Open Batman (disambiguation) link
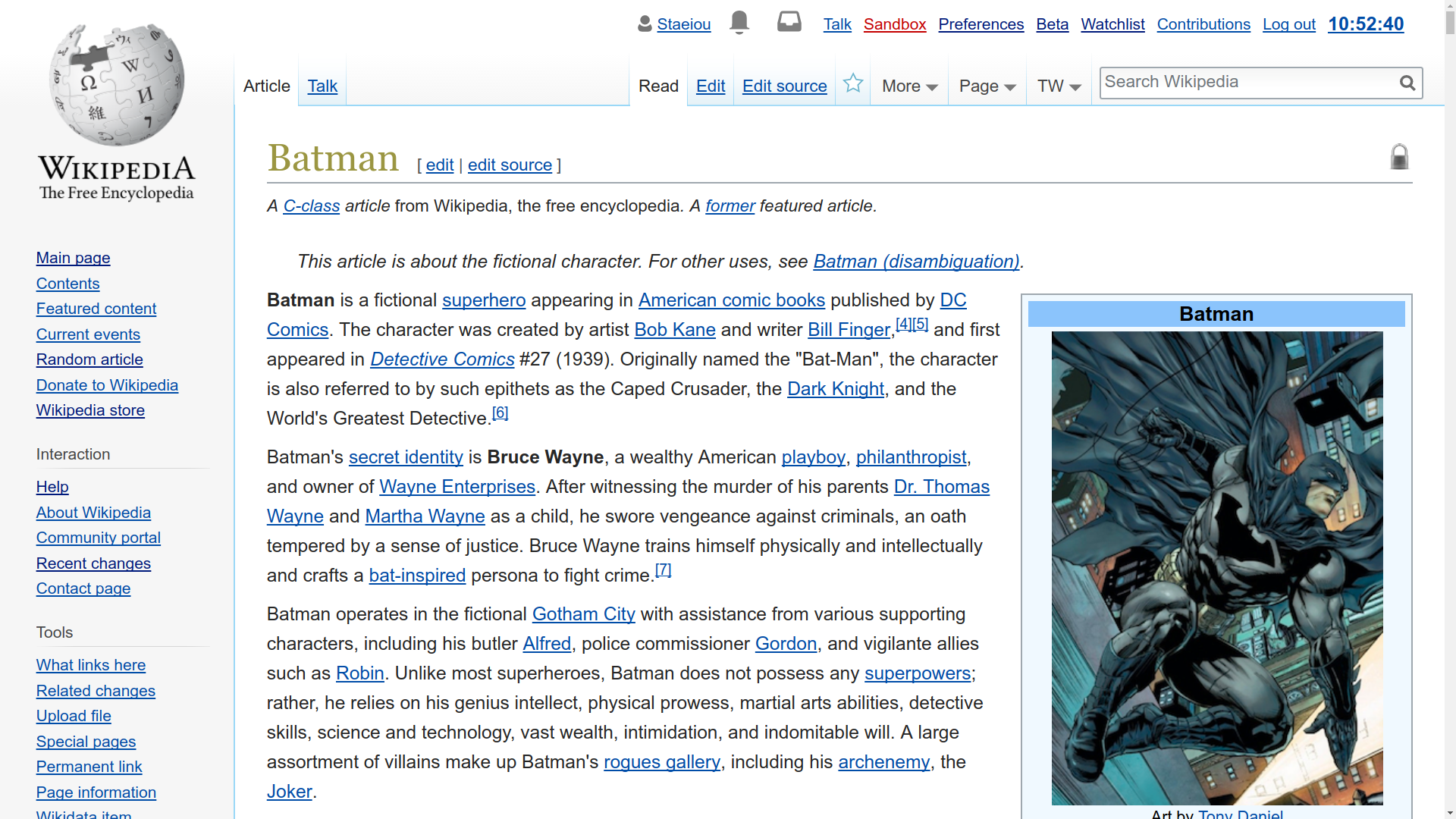Screen dimensions: 1456x819 pos(916,261)
